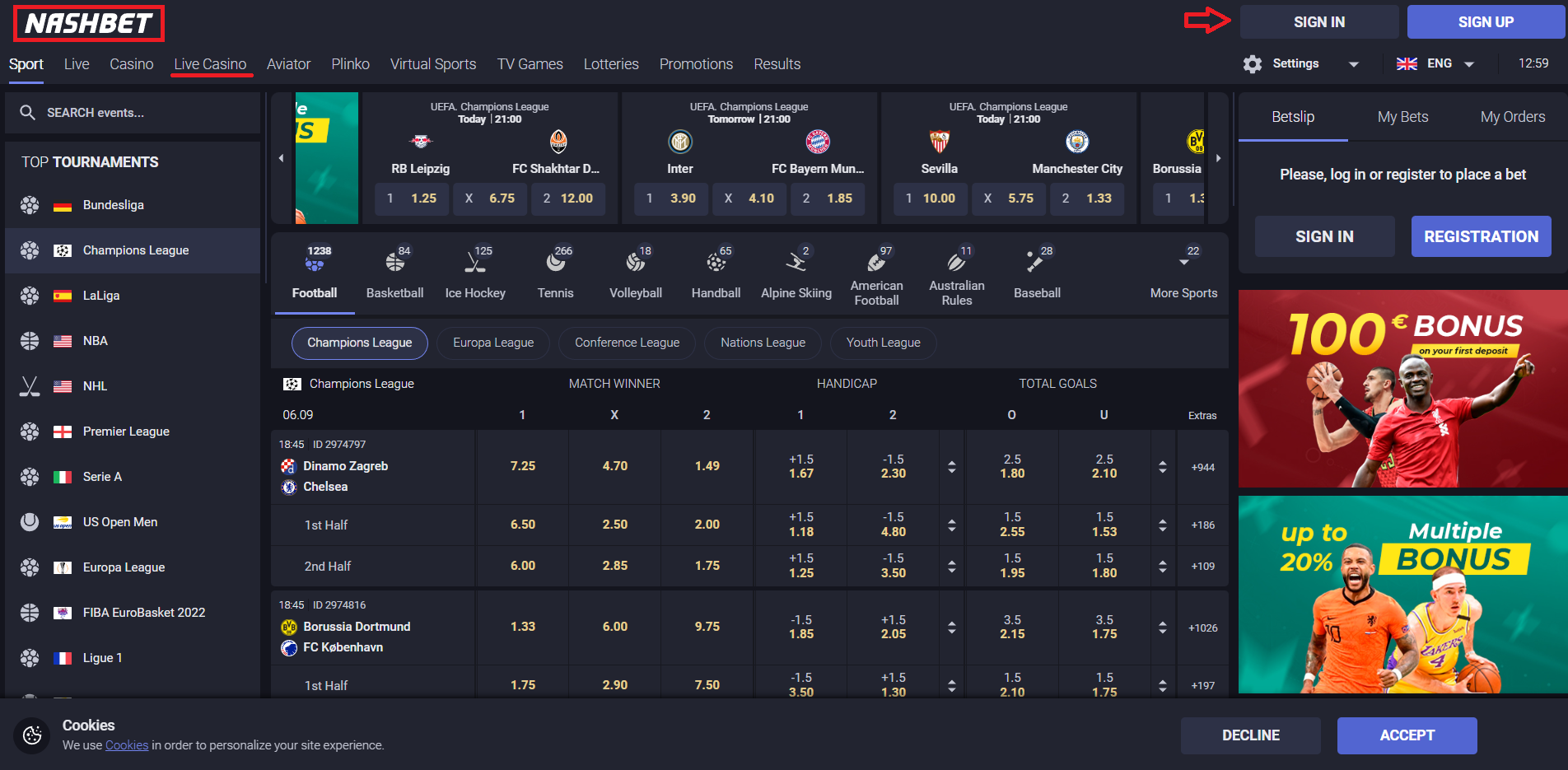The height and width of the screenshot is (770, 1568).
Task: Open +944 extras for Dinamo Zagreb match
Action: point(1202,467)
